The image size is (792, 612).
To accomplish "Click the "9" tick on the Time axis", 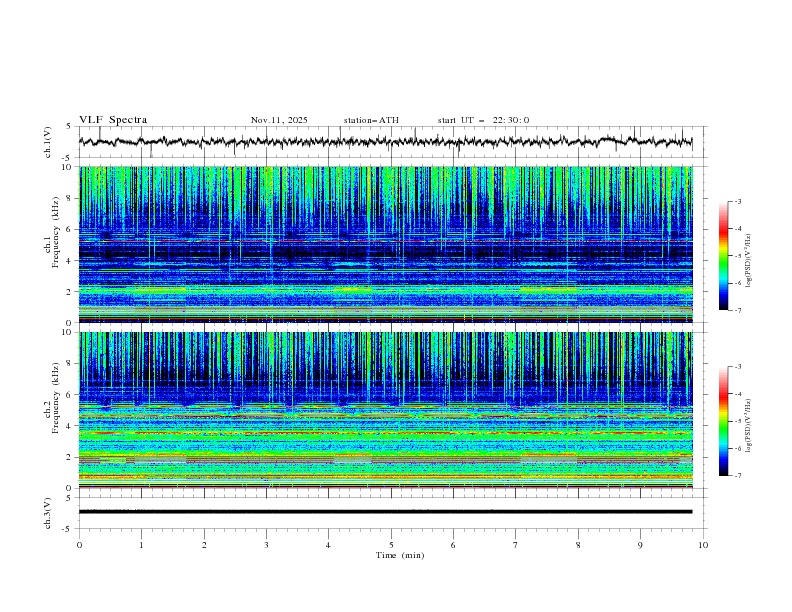I will [x=640, y=545].
